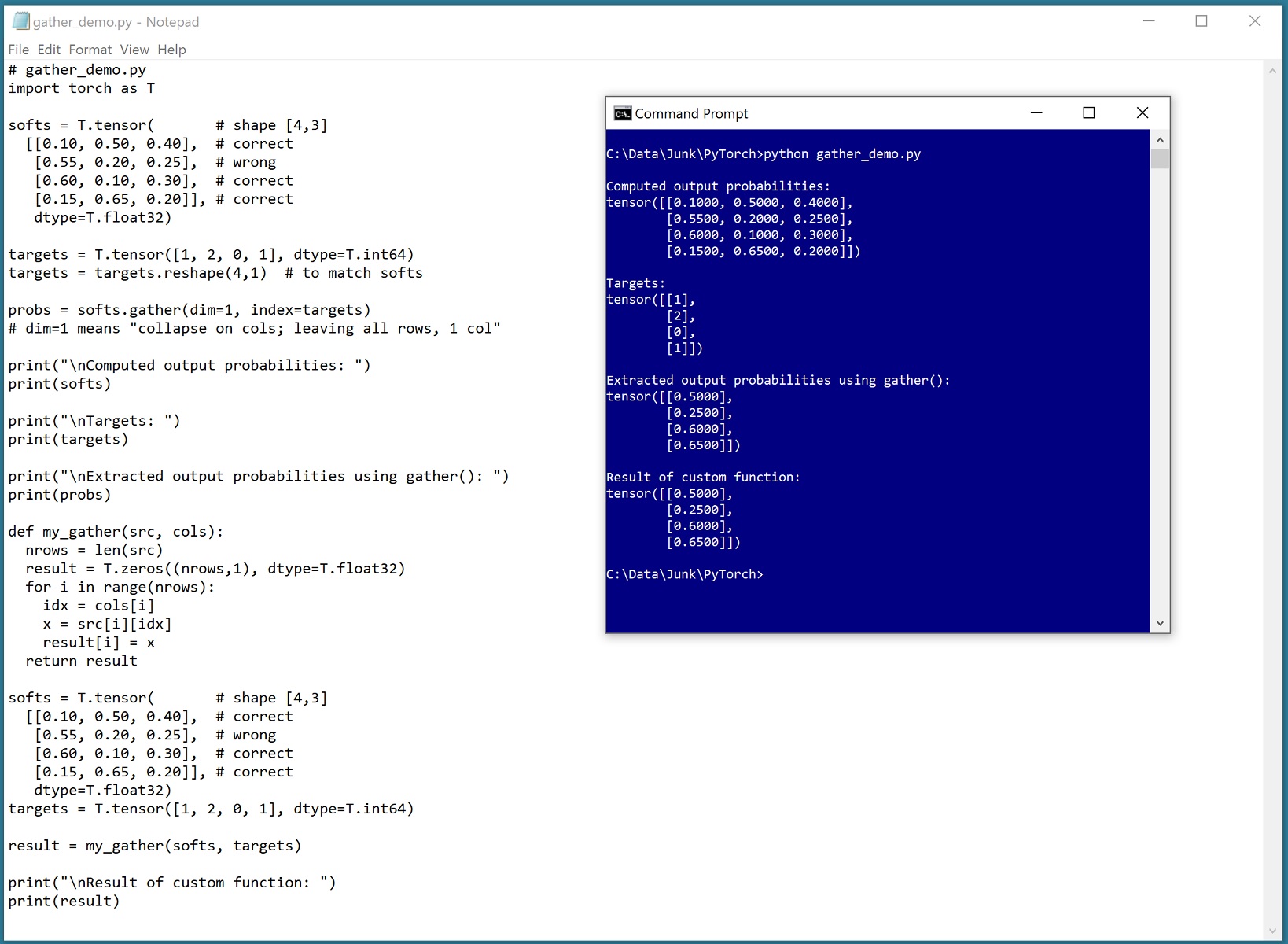1288x944 pixels.
Task: Close the Command Prompt window
Action: click(x=1143, y=113)
